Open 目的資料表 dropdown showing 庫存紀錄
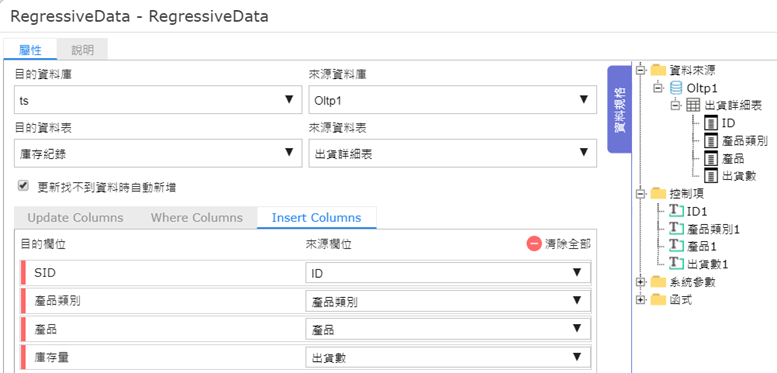This screenshot has height=373, width=777. [158, 154]
